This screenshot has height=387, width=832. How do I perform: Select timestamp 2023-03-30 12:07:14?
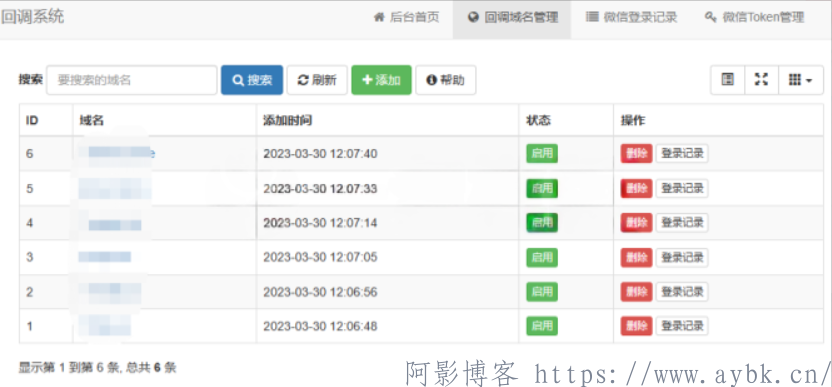click(320, 223)
